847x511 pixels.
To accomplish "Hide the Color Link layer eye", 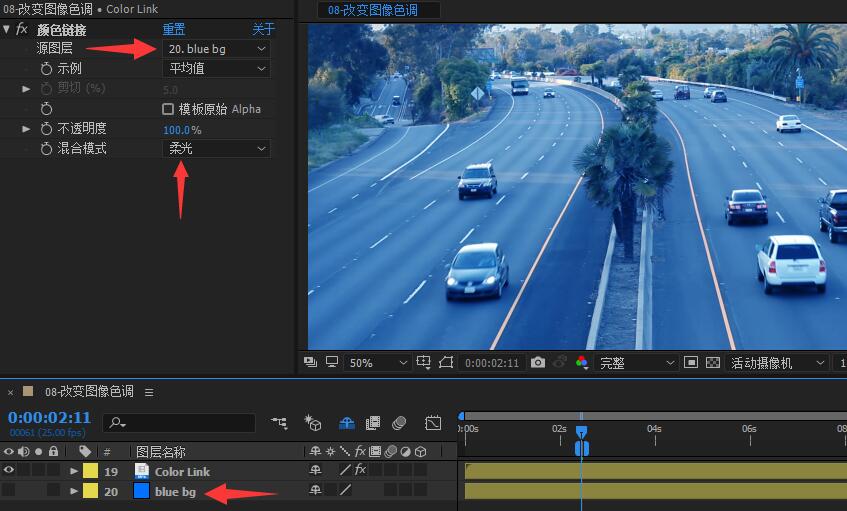I will (x=9, y=470).
